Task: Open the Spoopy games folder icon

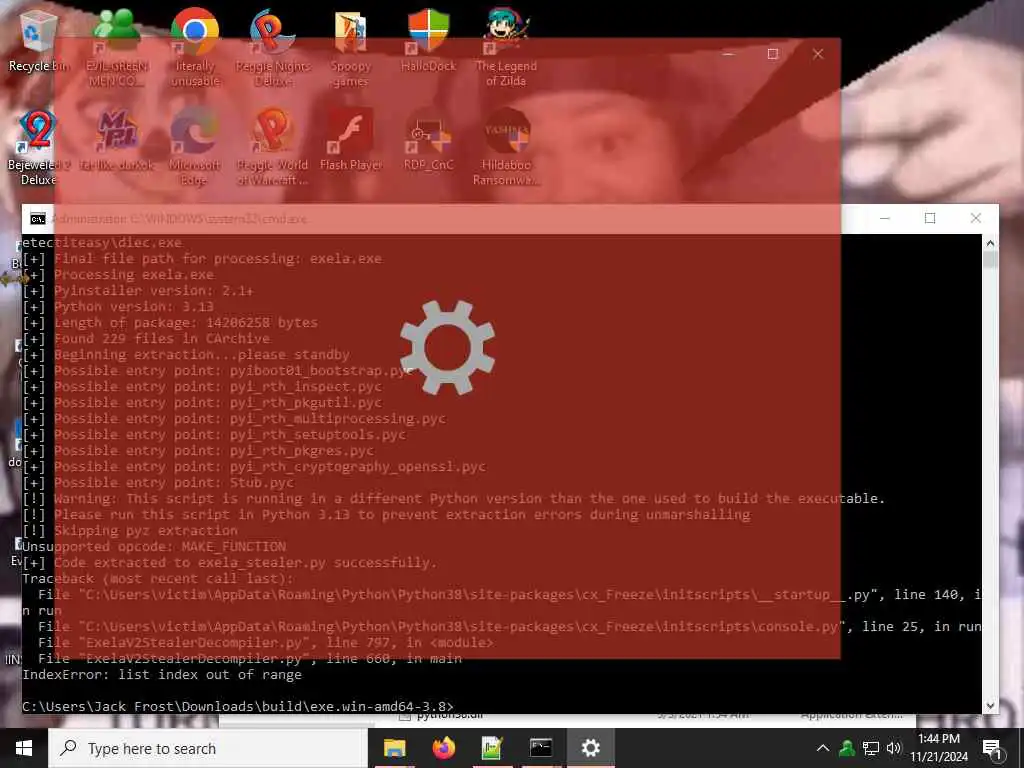Action: point(351,47)
